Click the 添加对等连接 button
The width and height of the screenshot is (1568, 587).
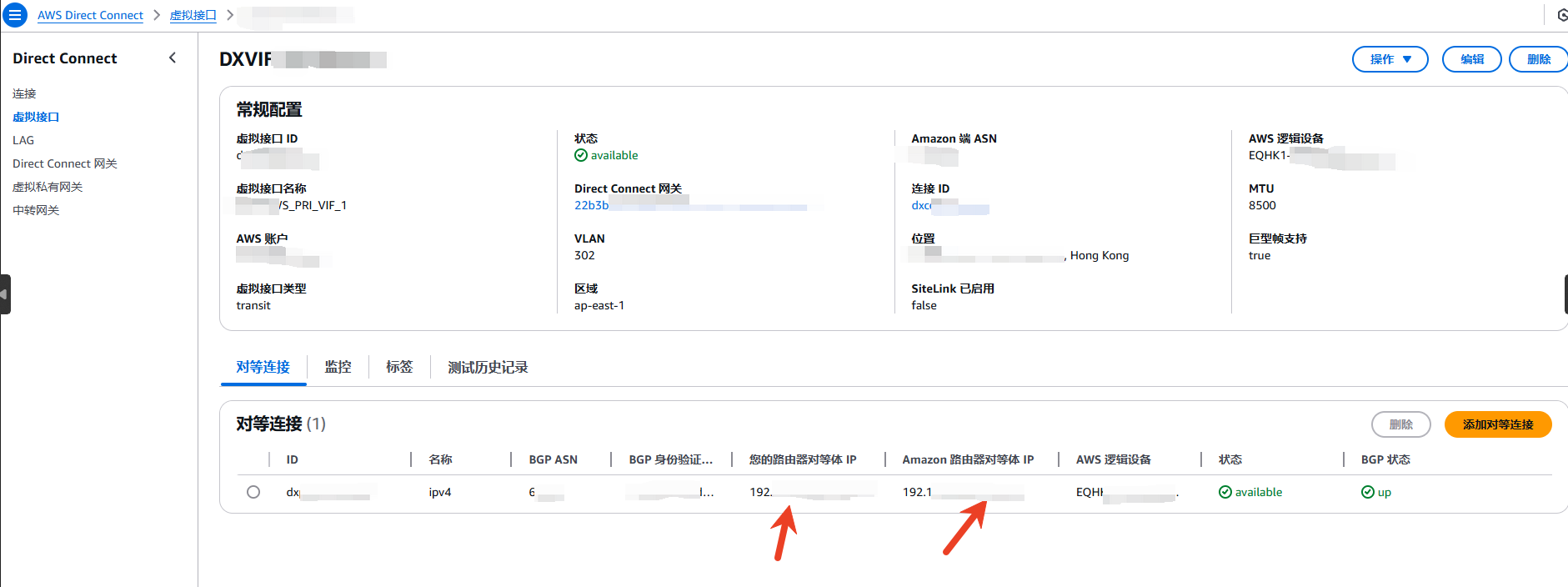click(1498, 424)
